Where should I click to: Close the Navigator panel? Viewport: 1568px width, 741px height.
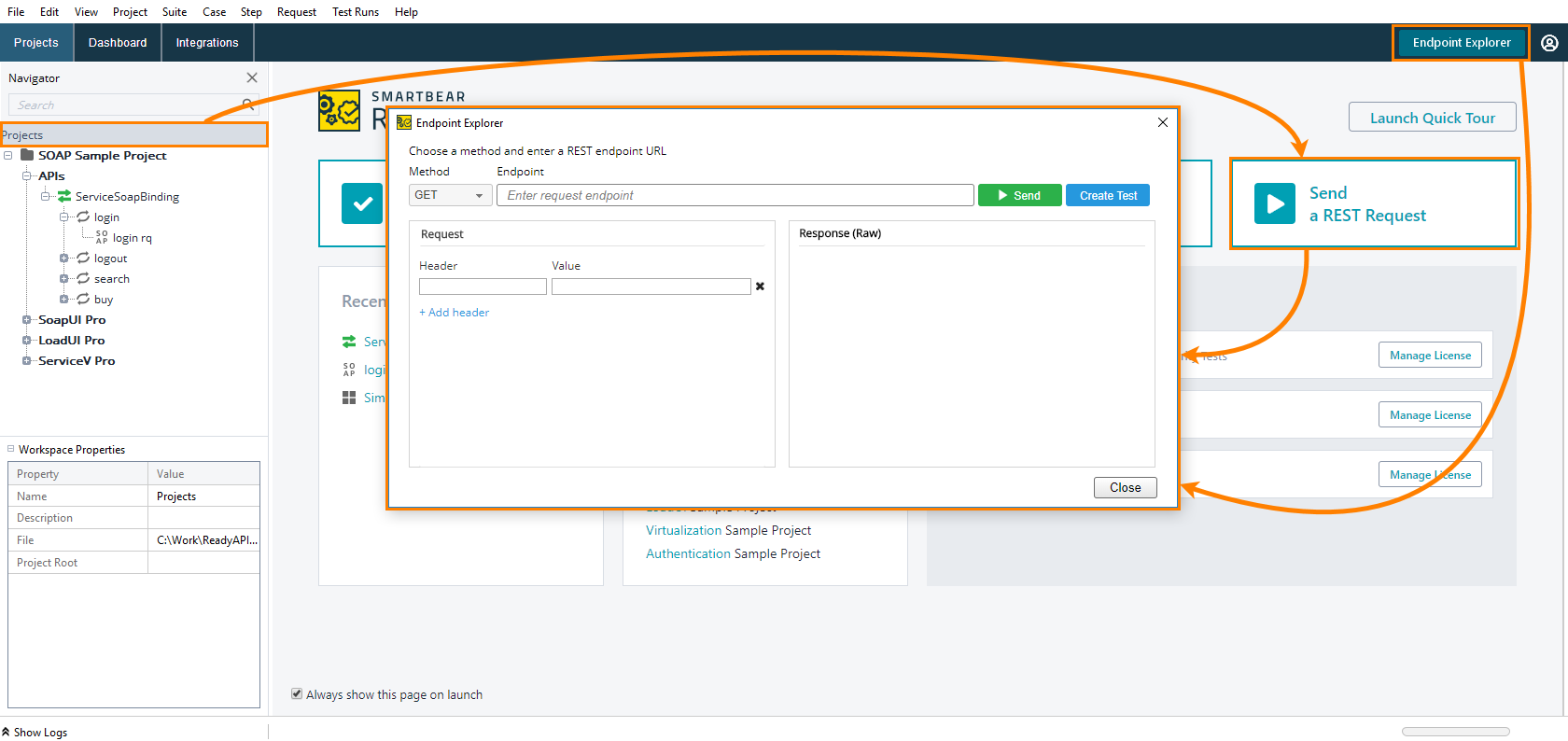tap(252, 77)
